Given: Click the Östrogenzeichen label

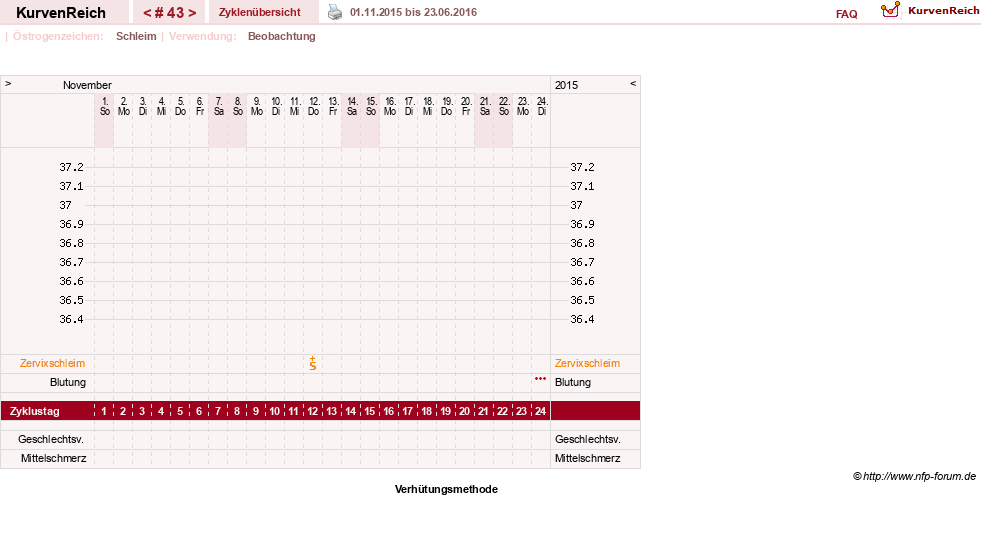Looking at the screenshot, I should (58, 36).
